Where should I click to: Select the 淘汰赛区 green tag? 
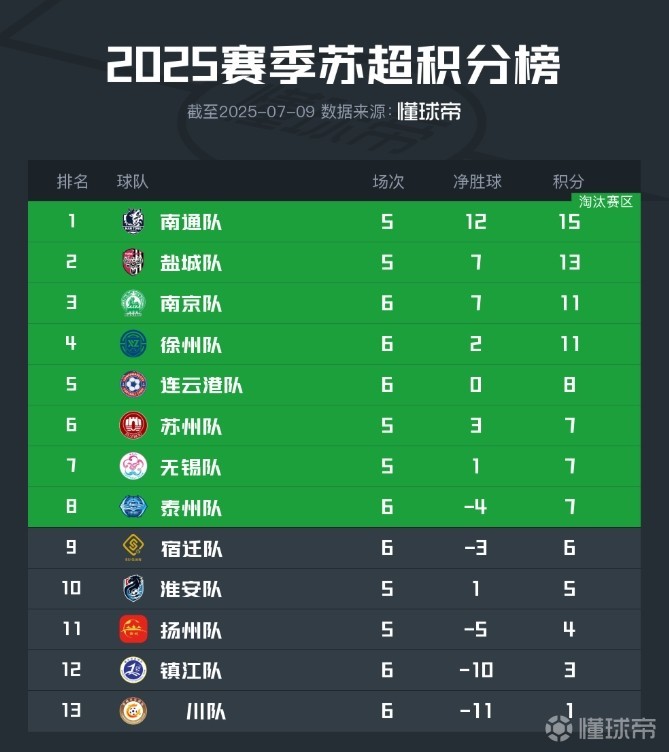click(606, 201)
